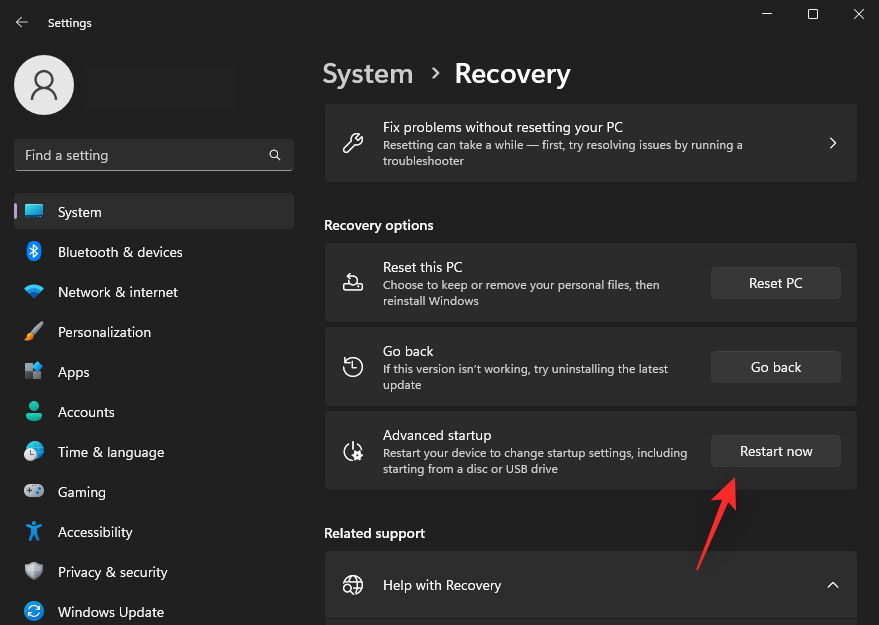Collapse the Help with Recovery section
This screenshot has width=879, height=625.
point(832,585)
